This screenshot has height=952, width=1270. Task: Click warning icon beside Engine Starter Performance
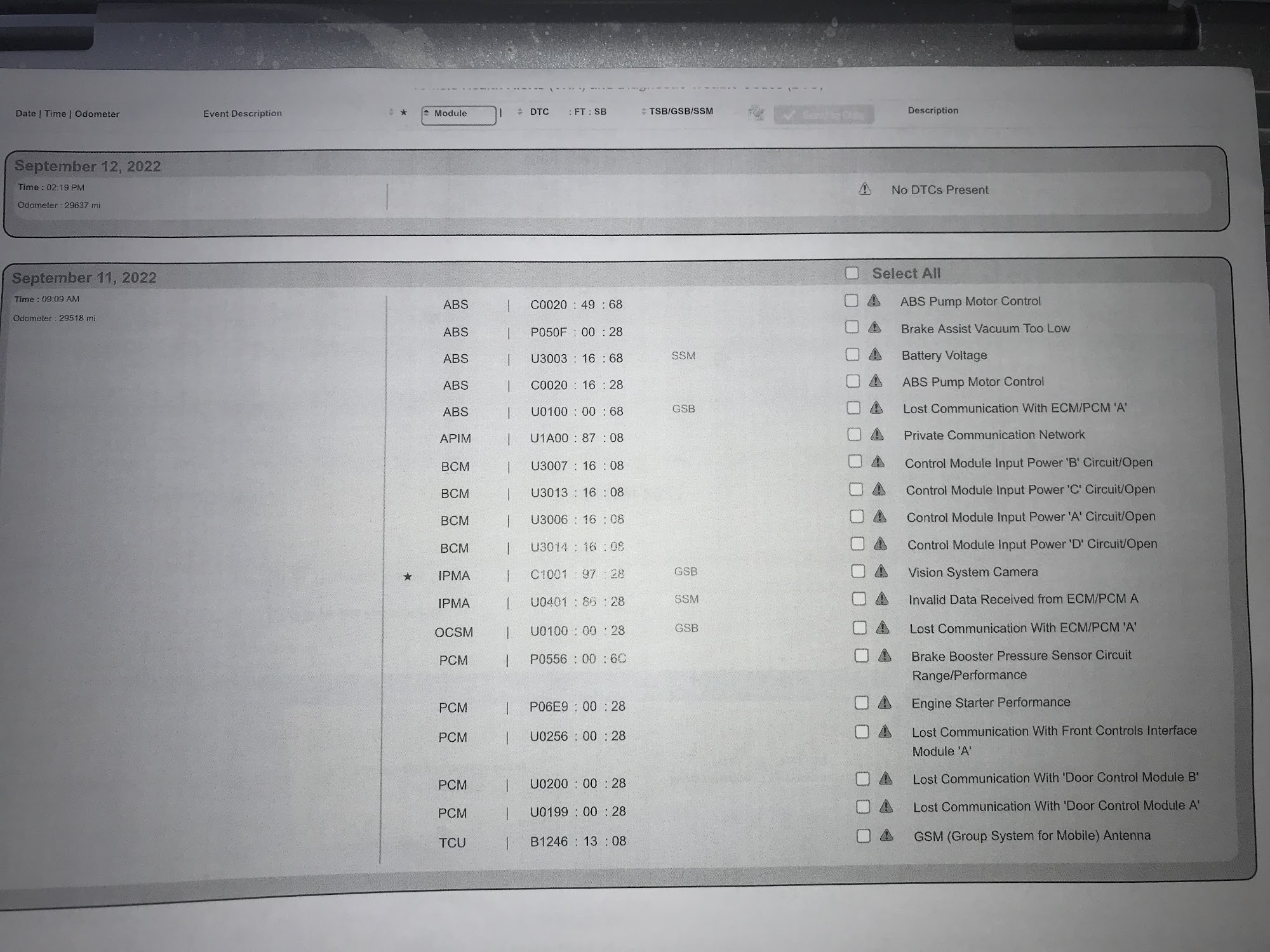click(884, 703)
